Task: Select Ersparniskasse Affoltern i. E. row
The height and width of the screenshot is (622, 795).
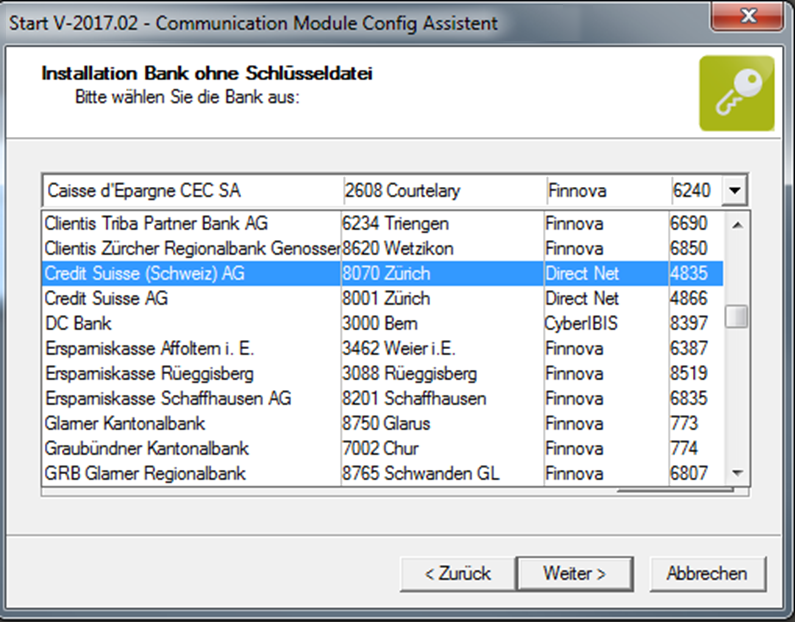Action: pos(382,348)
